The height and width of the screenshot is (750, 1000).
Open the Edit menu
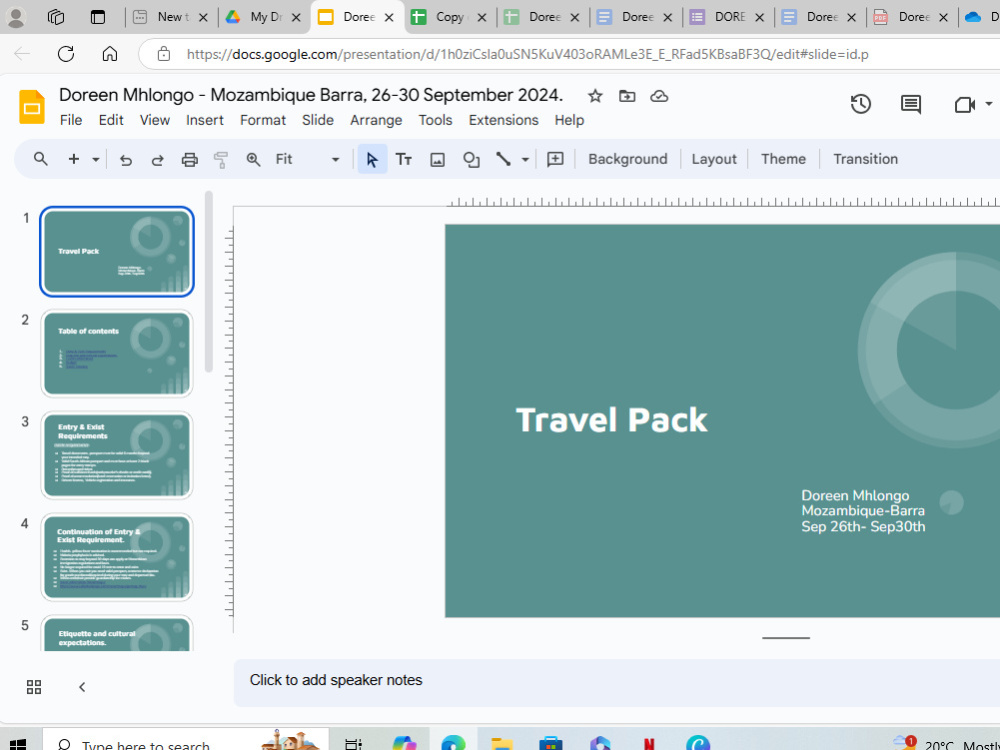111,120
